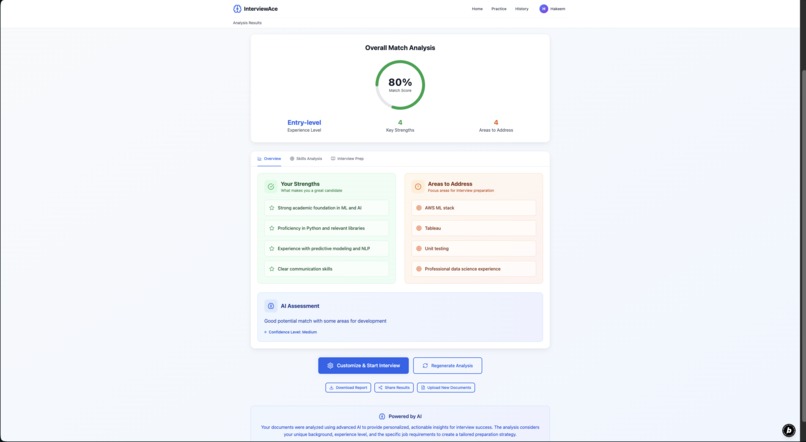Image resolution: width=806 pixels, height=442 pixels.
Task: Click the orange dot beside Unit testing
Action: pos(419,249)
